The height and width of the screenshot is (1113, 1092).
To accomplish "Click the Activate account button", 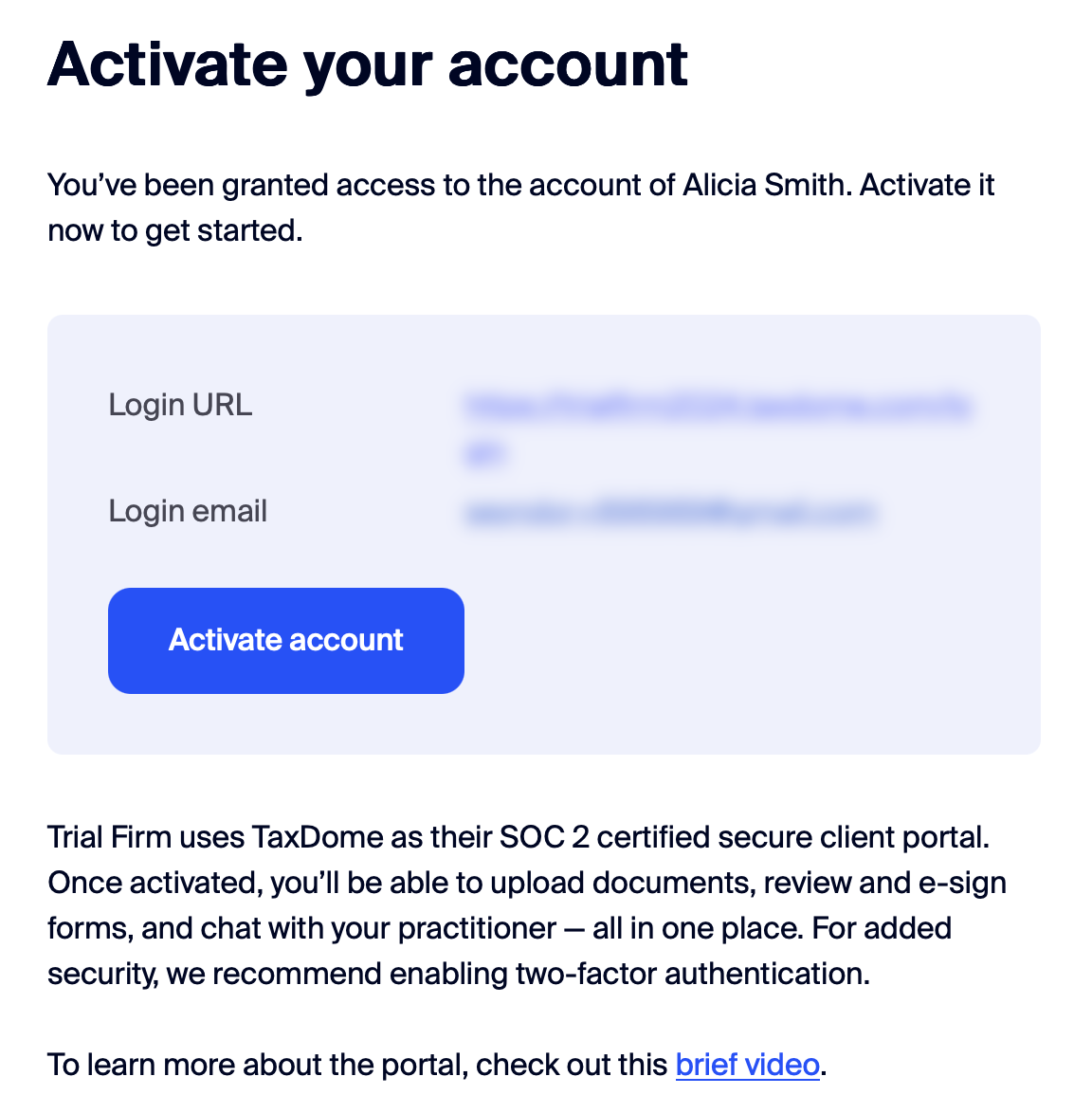I will pos(285,640).
